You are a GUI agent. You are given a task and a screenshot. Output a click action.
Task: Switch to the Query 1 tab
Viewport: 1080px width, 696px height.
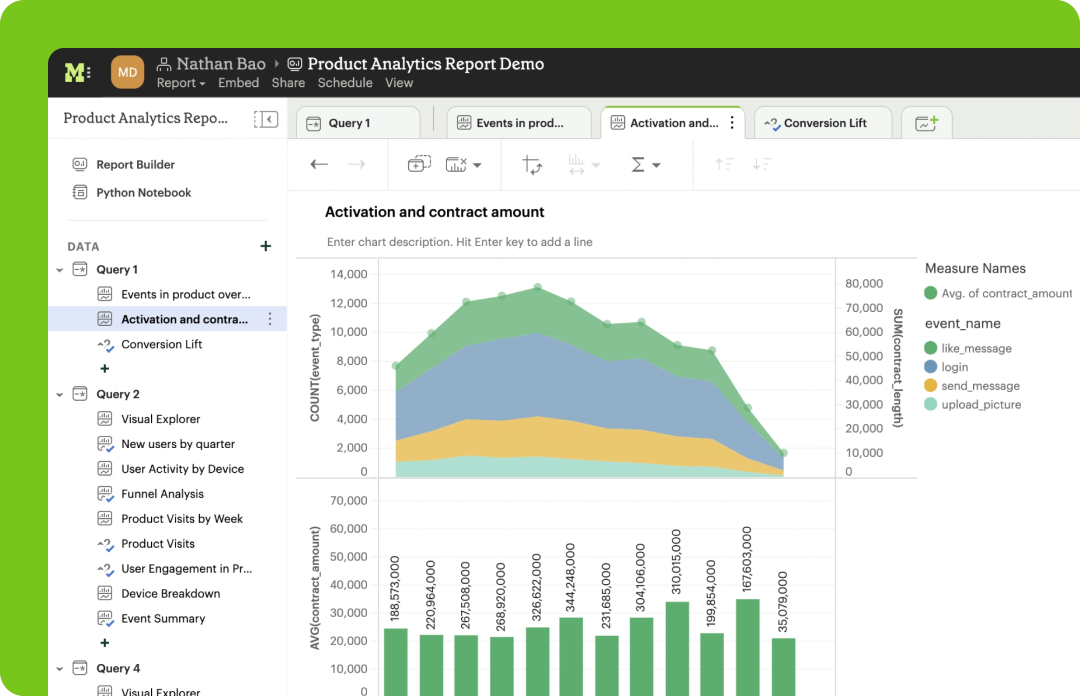(x=358, y=123)
